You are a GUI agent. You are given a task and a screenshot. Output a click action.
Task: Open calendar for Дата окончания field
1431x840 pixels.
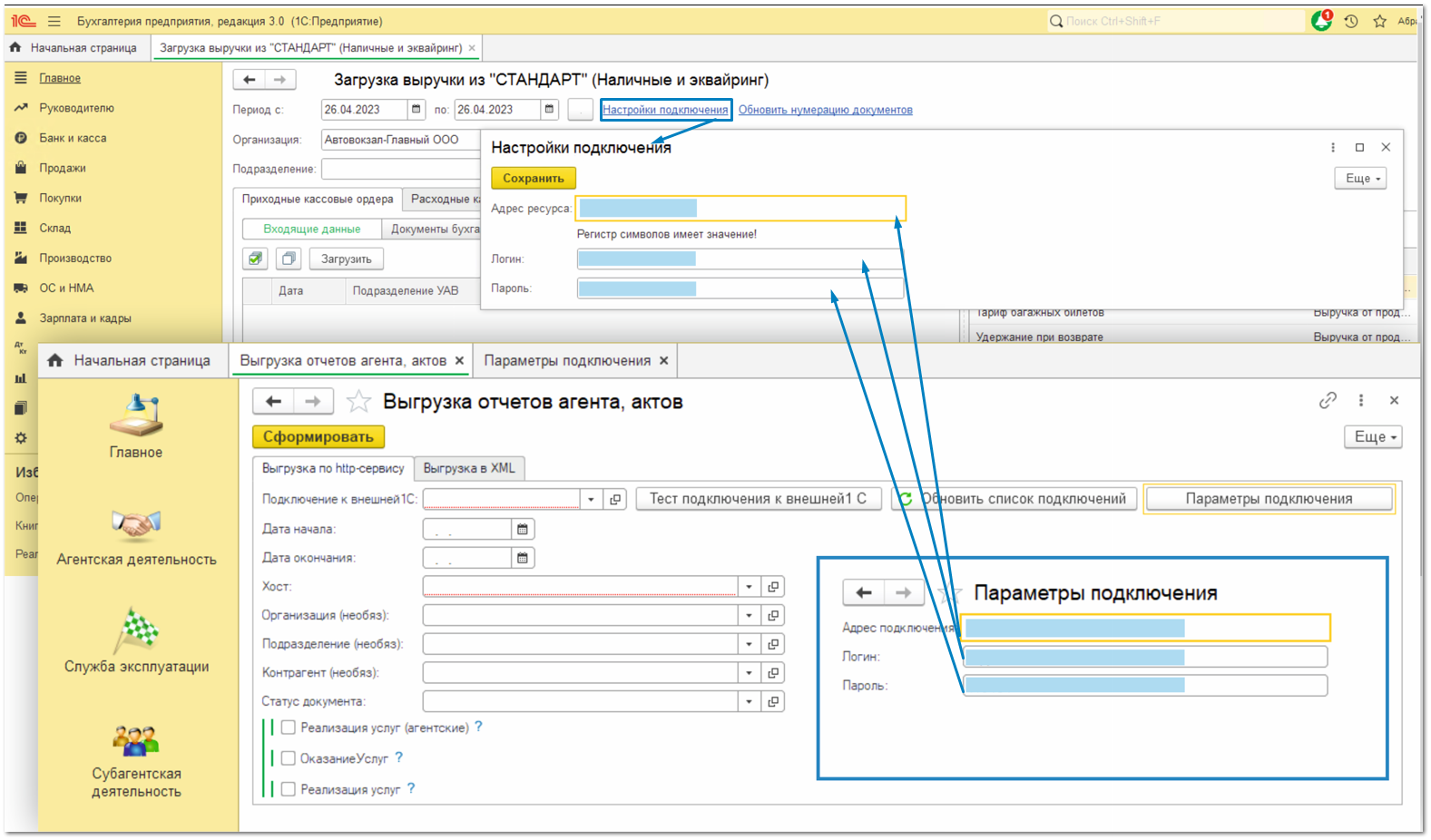523,558
